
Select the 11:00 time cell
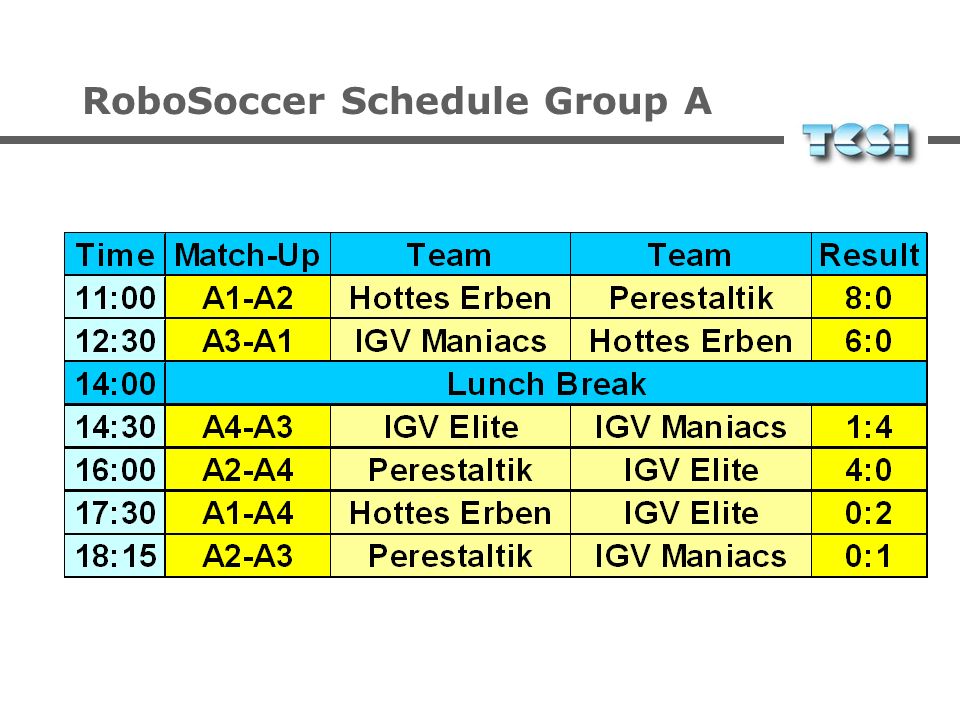pyautogui.click(x=115, y=297)
